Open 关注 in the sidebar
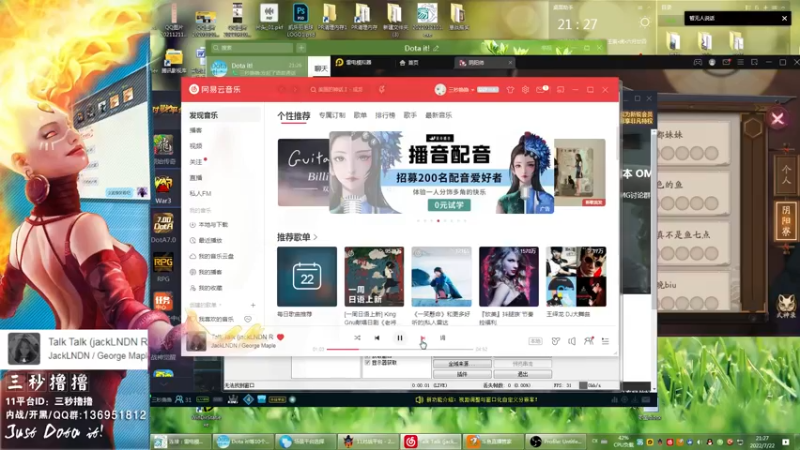This screenshot has width=800, height=450. [196, 162]
